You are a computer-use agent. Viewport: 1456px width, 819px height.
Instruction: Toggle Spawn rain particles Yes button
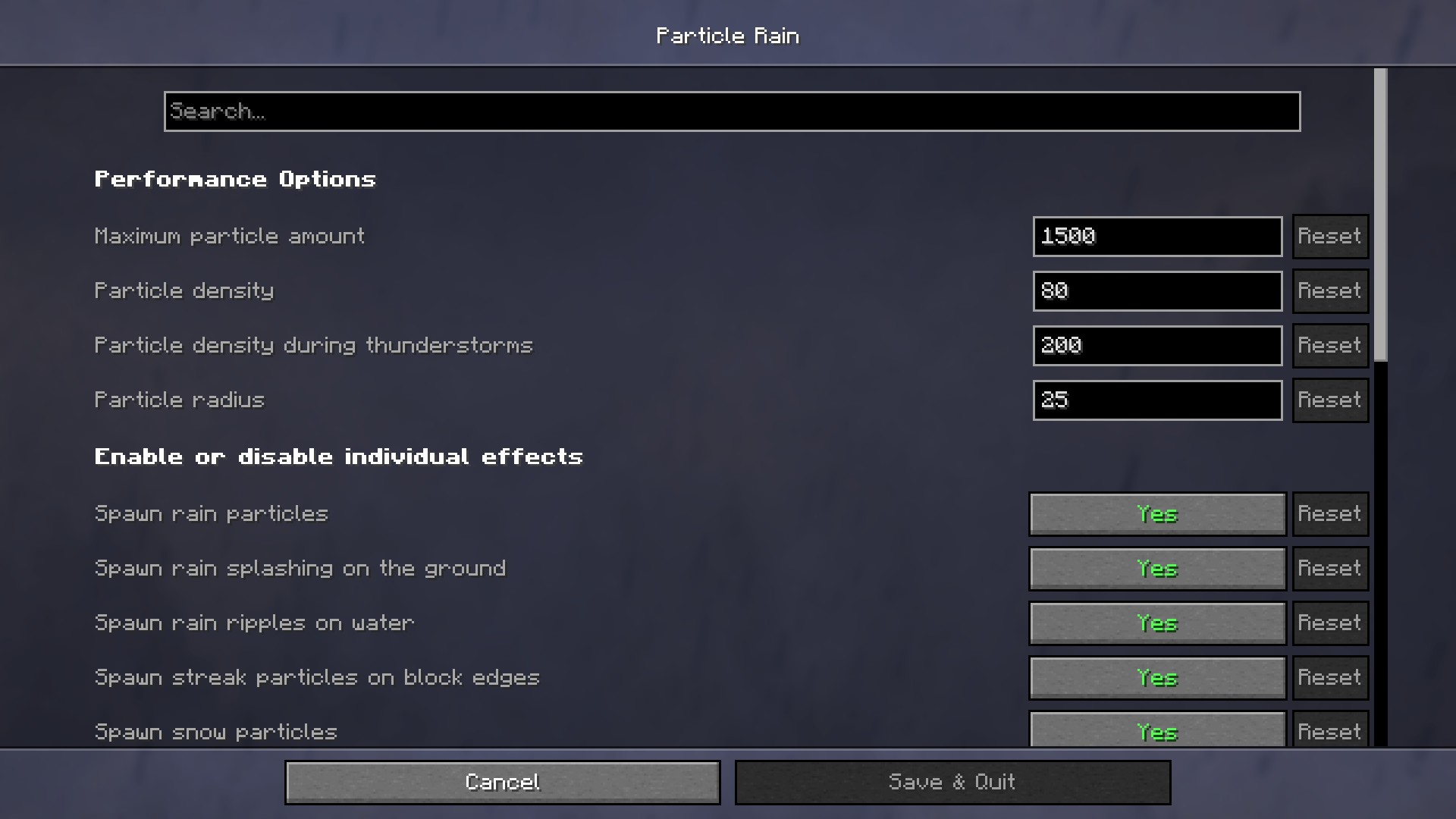pos(1157,514)
